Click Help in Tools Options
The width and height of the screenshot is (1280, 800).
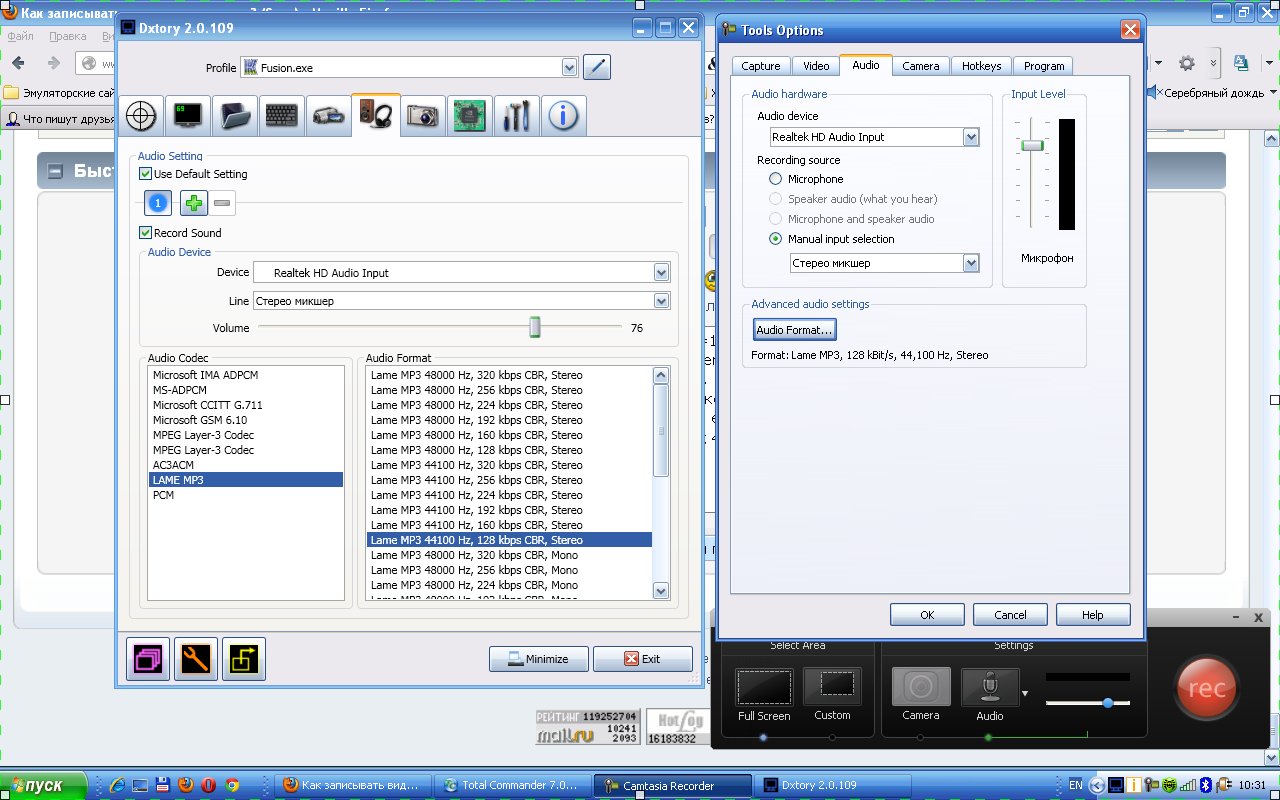pos(1093,615)
